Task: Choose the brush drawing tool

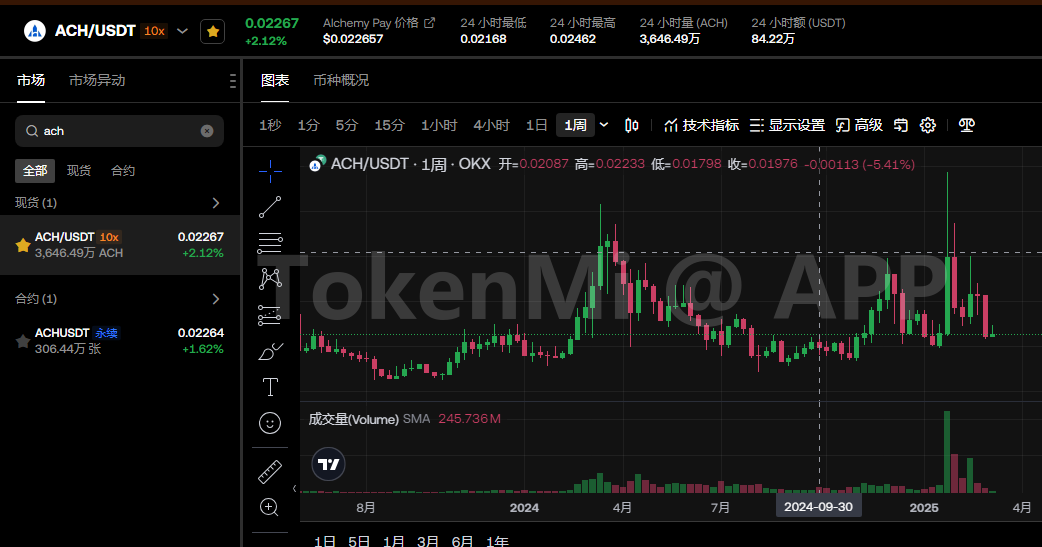Action: pos(270,351)
